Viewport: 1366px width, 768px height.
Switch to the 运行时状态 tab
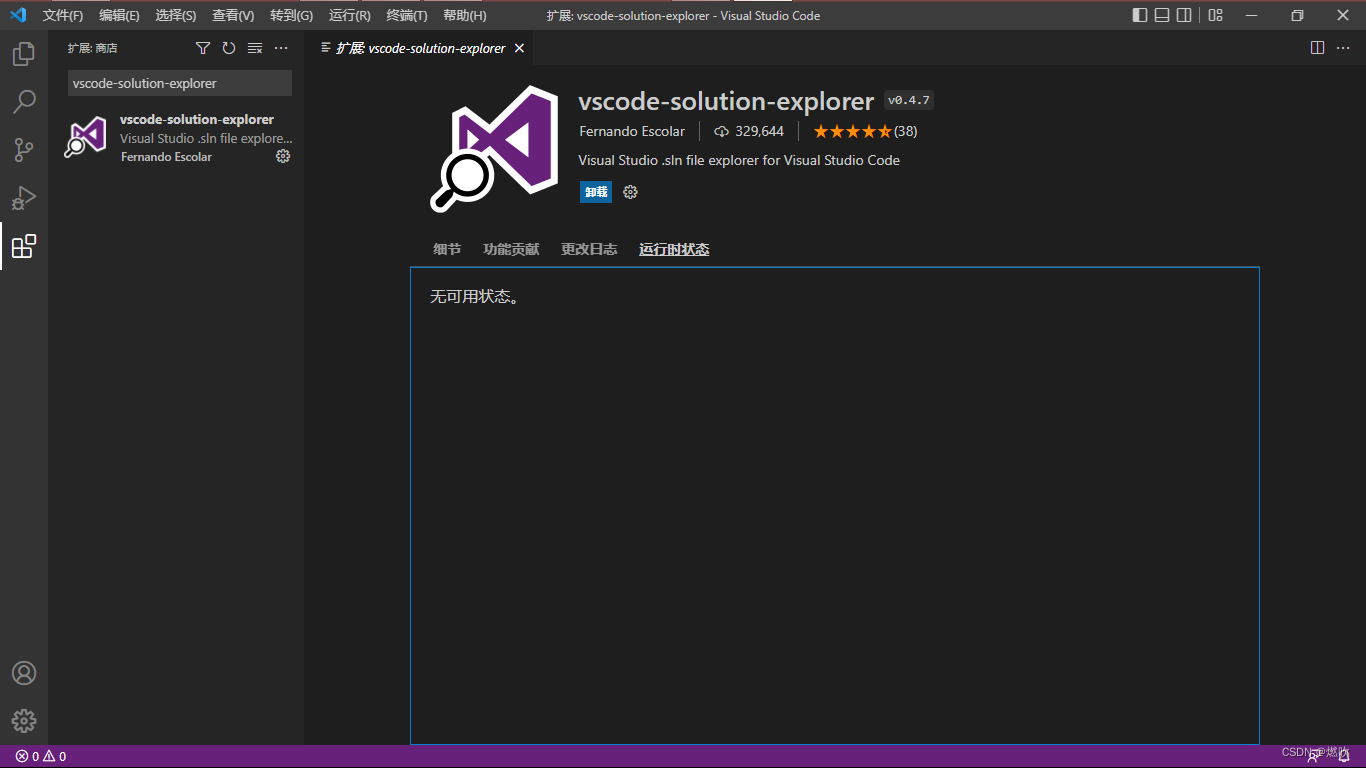point(674,249)
